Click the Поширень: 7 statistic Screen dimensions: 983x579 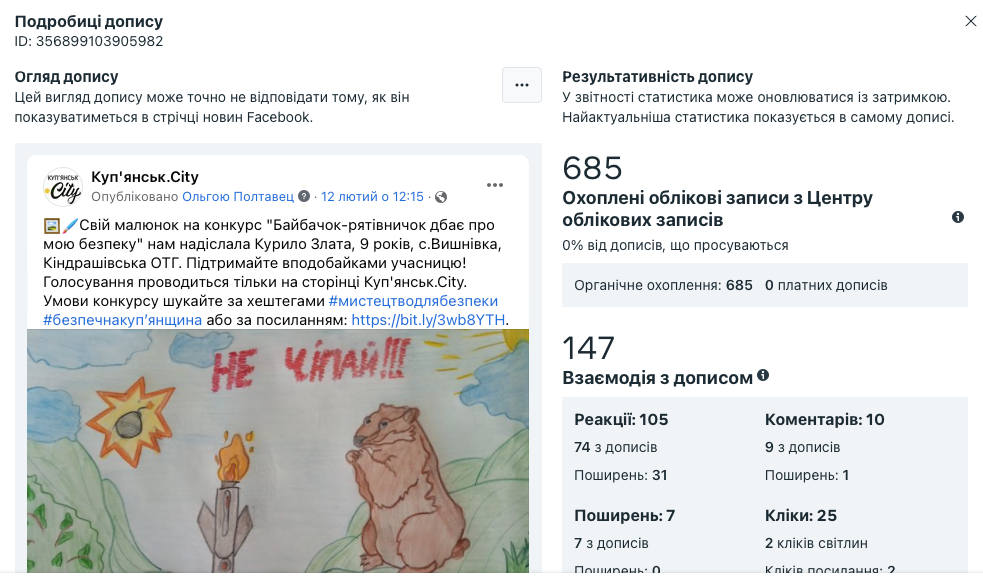624,515
